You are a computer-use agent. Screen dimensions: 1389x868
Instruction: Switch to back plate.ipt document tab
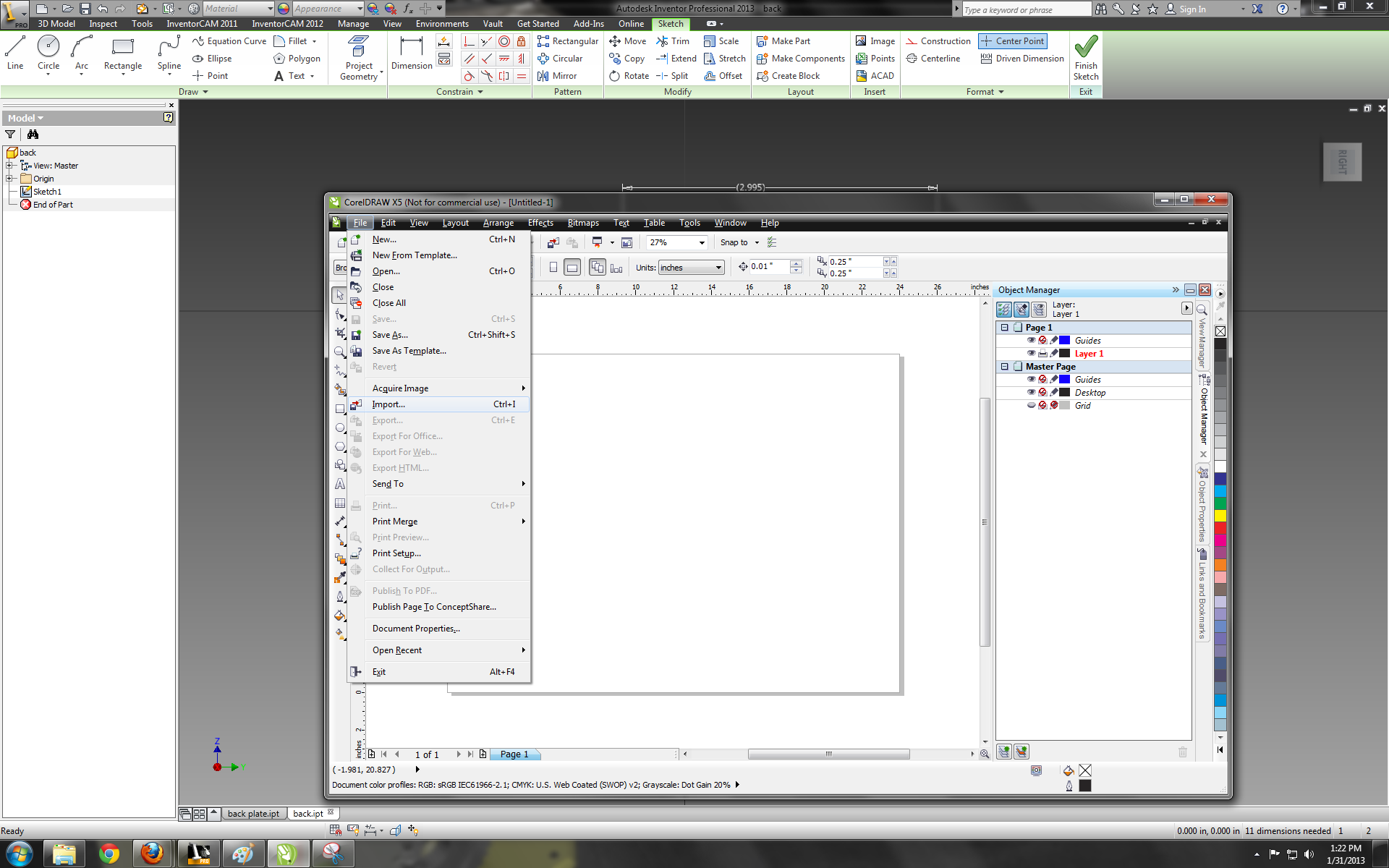click(253, 814)
